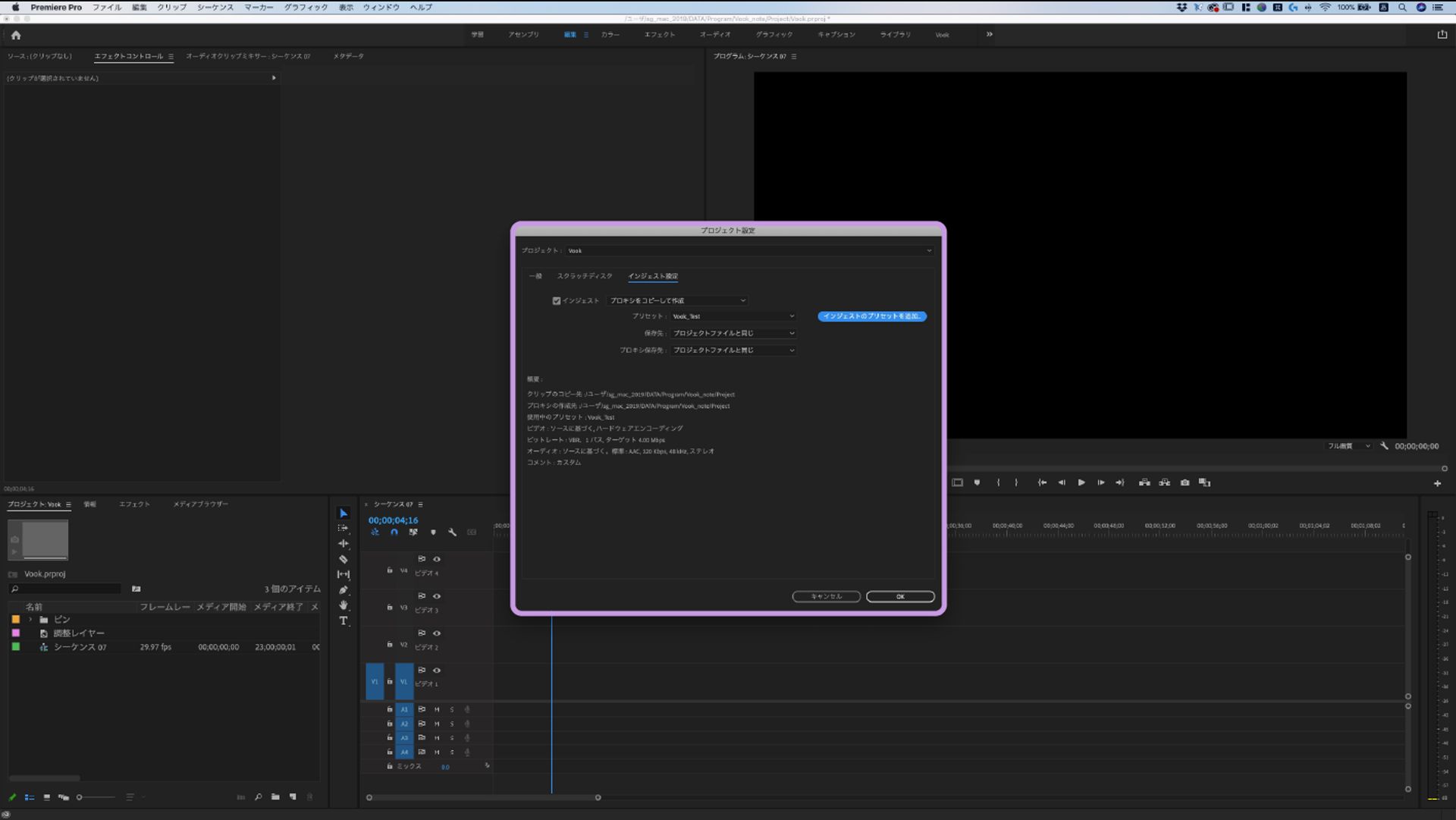
Task: Select the Razor tool
Action: coord(344,559)
